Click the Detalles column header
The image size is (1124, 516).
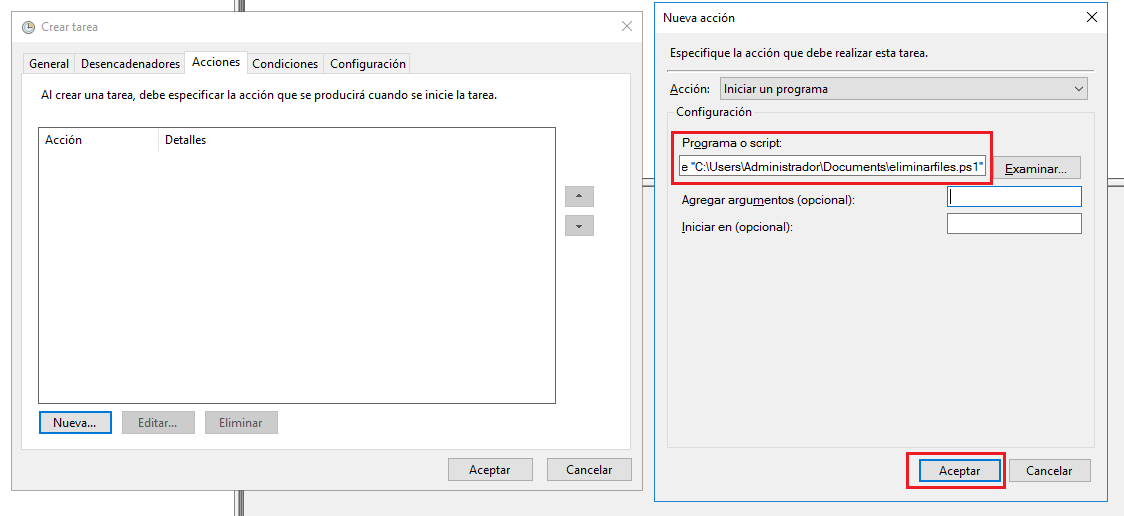[x=357, y=140]
